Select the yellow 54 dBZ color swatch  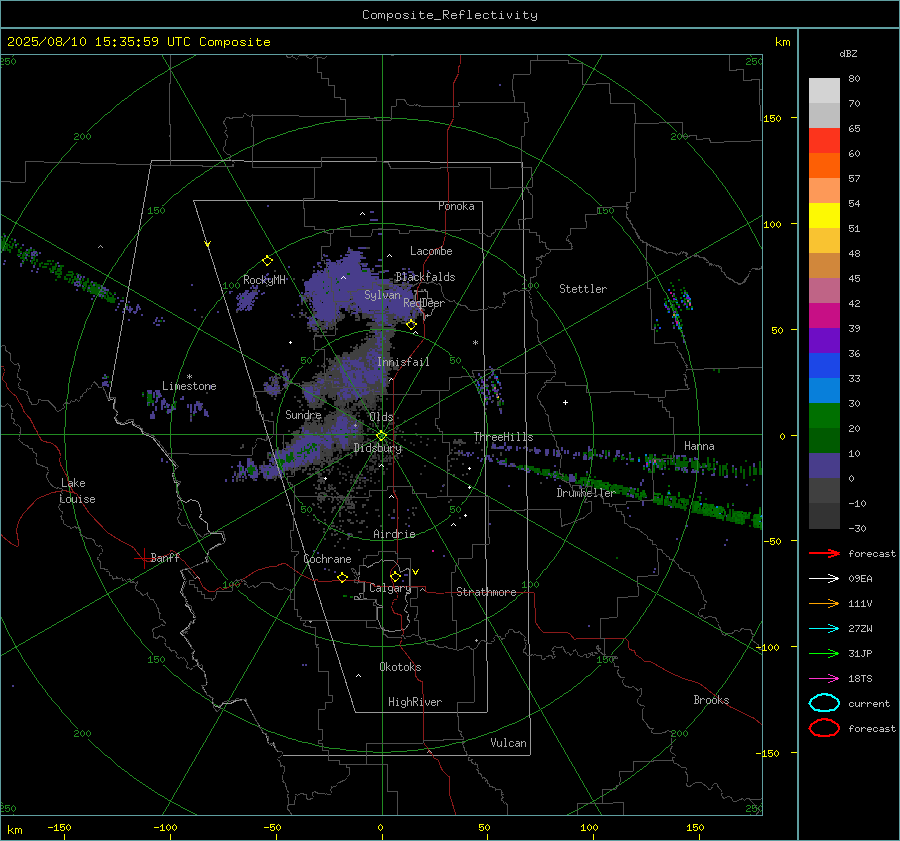(x=824, y=215)
